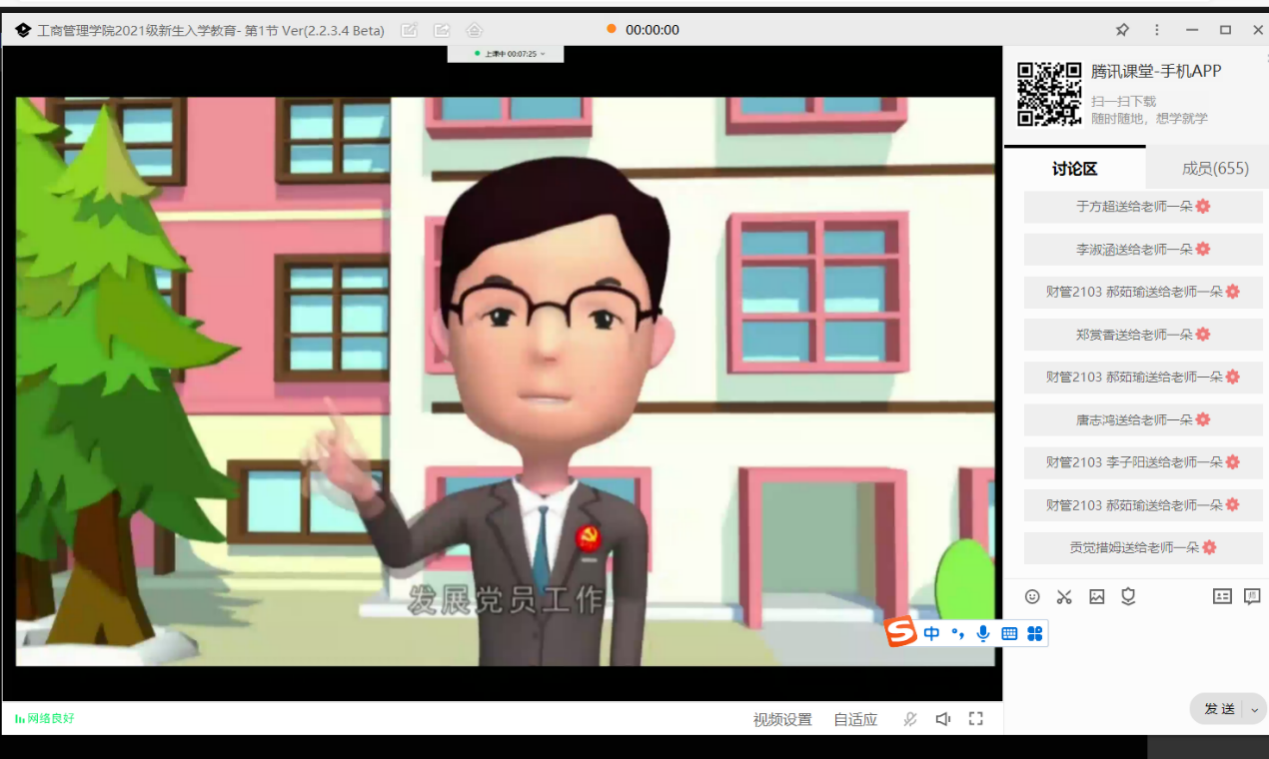Open the emoji picker in chat
Viewport: 1269px width, 759px height.
pyautogui.click(x=1032, y=597)
